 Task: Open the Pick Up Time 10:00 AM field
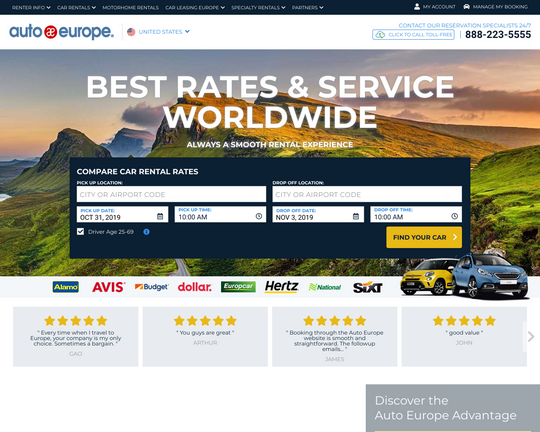tap(220, 214)
